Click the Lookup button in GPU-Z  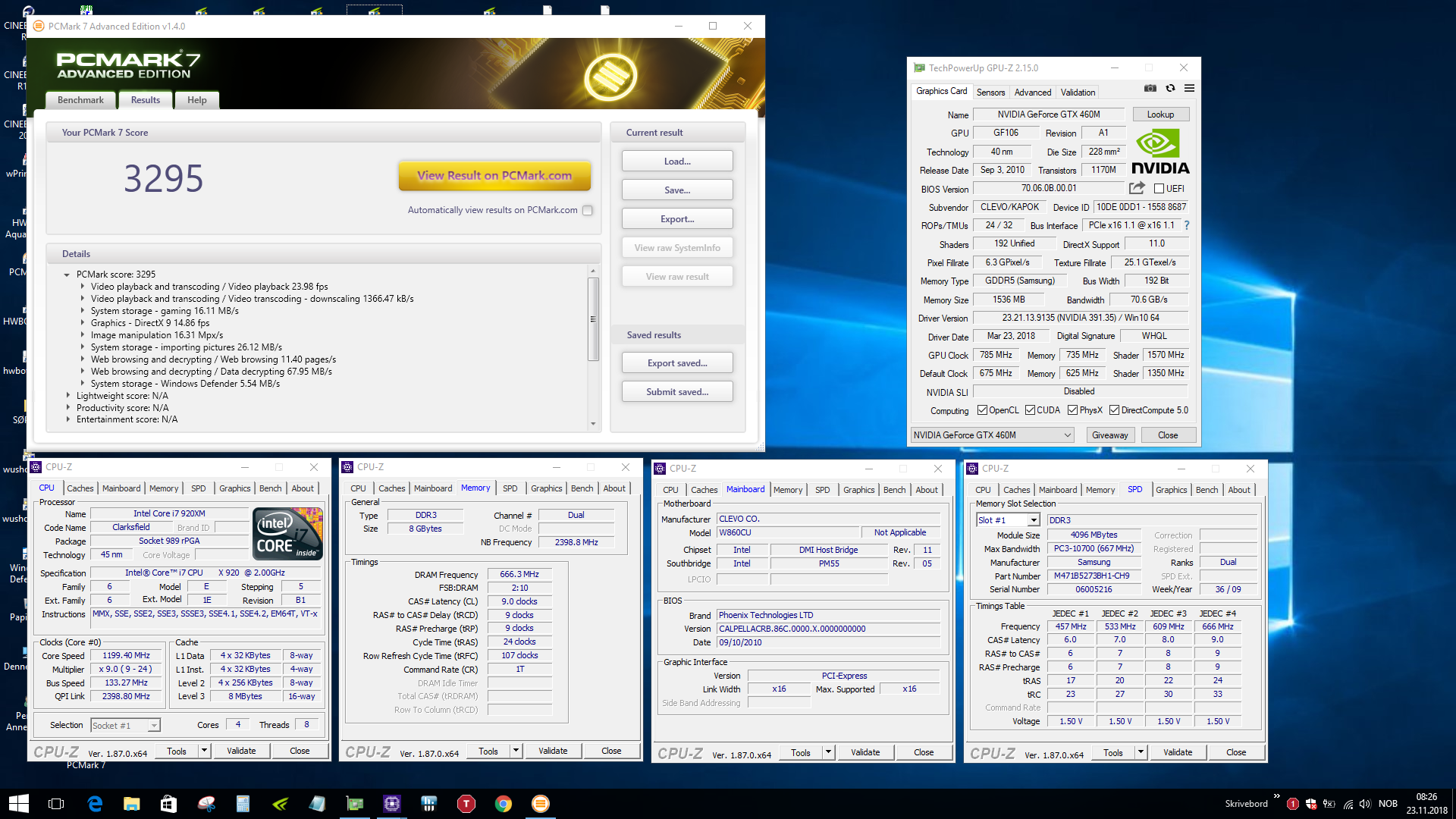click(x=1160, y=115)
